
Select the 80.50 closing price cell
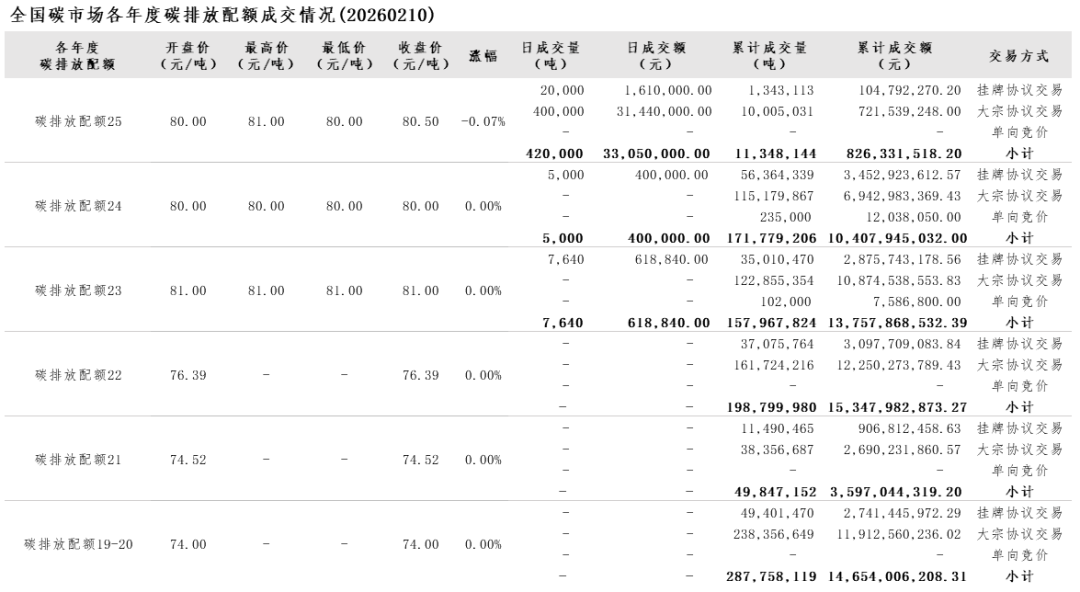(420, 122)
